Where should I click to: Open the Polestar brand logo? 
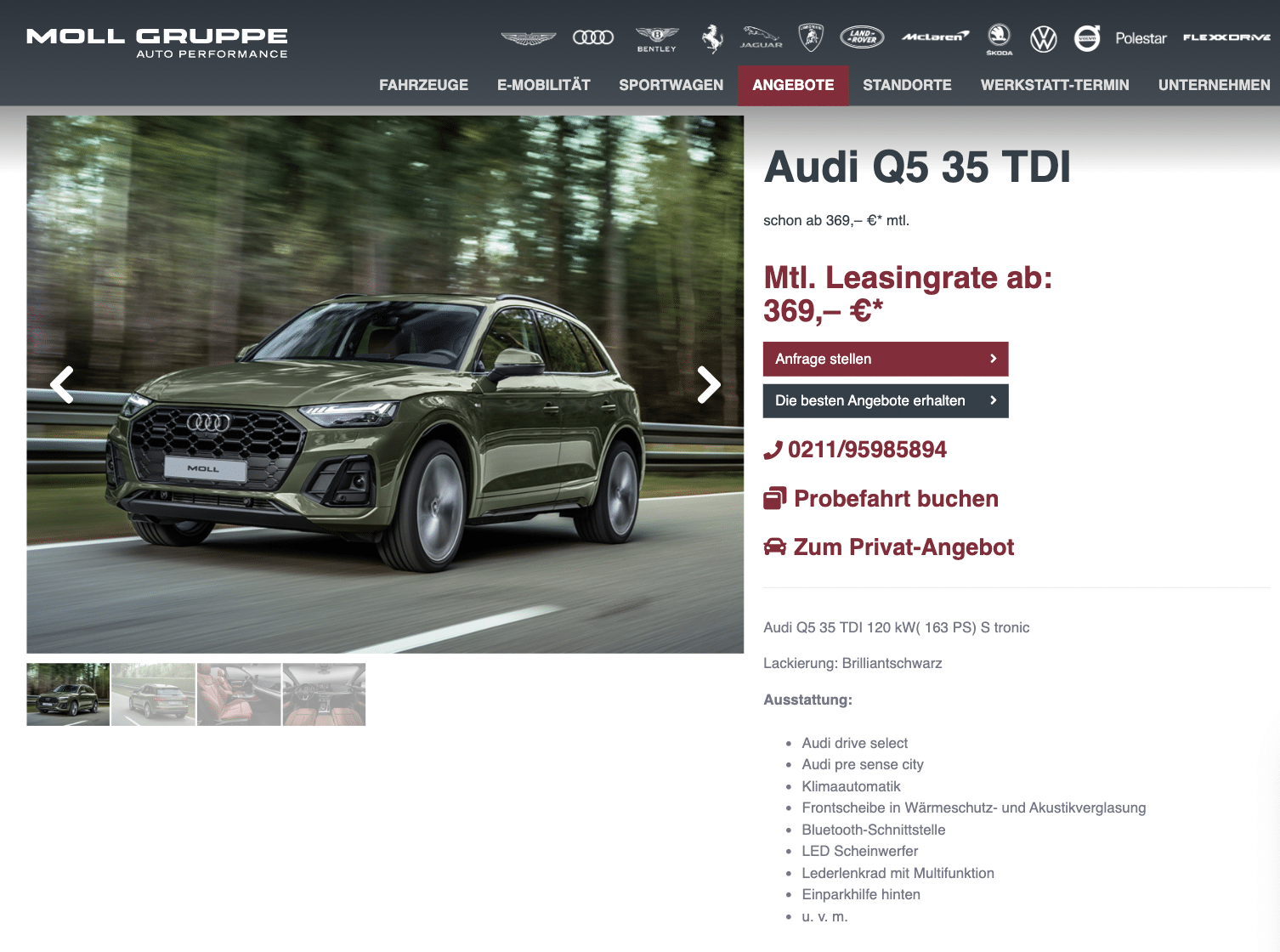pyautogui.click(x=1141, y=38)
